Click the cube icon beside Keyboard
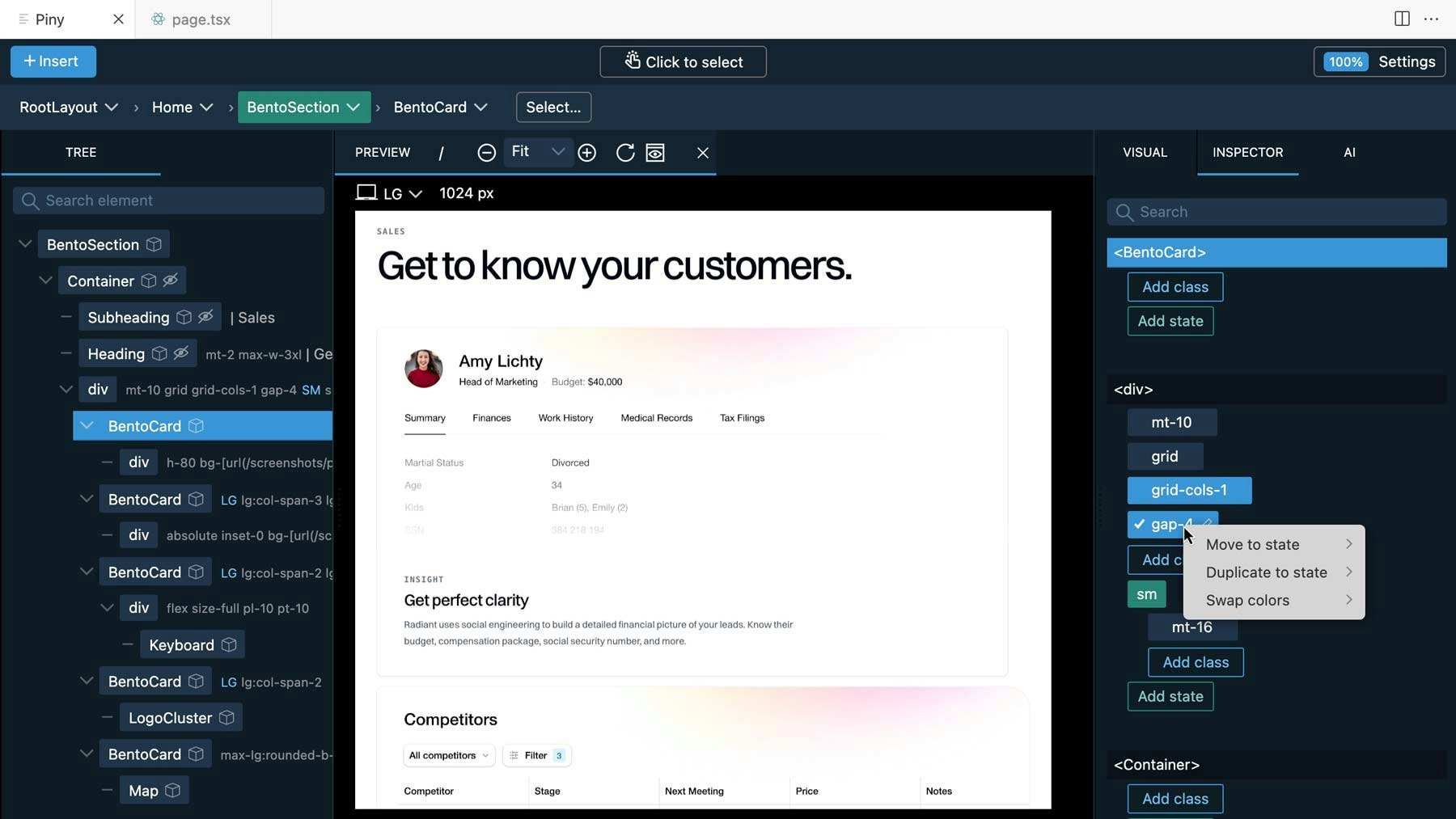Screen dimensions: 1456x819 (x=229, y=644)
